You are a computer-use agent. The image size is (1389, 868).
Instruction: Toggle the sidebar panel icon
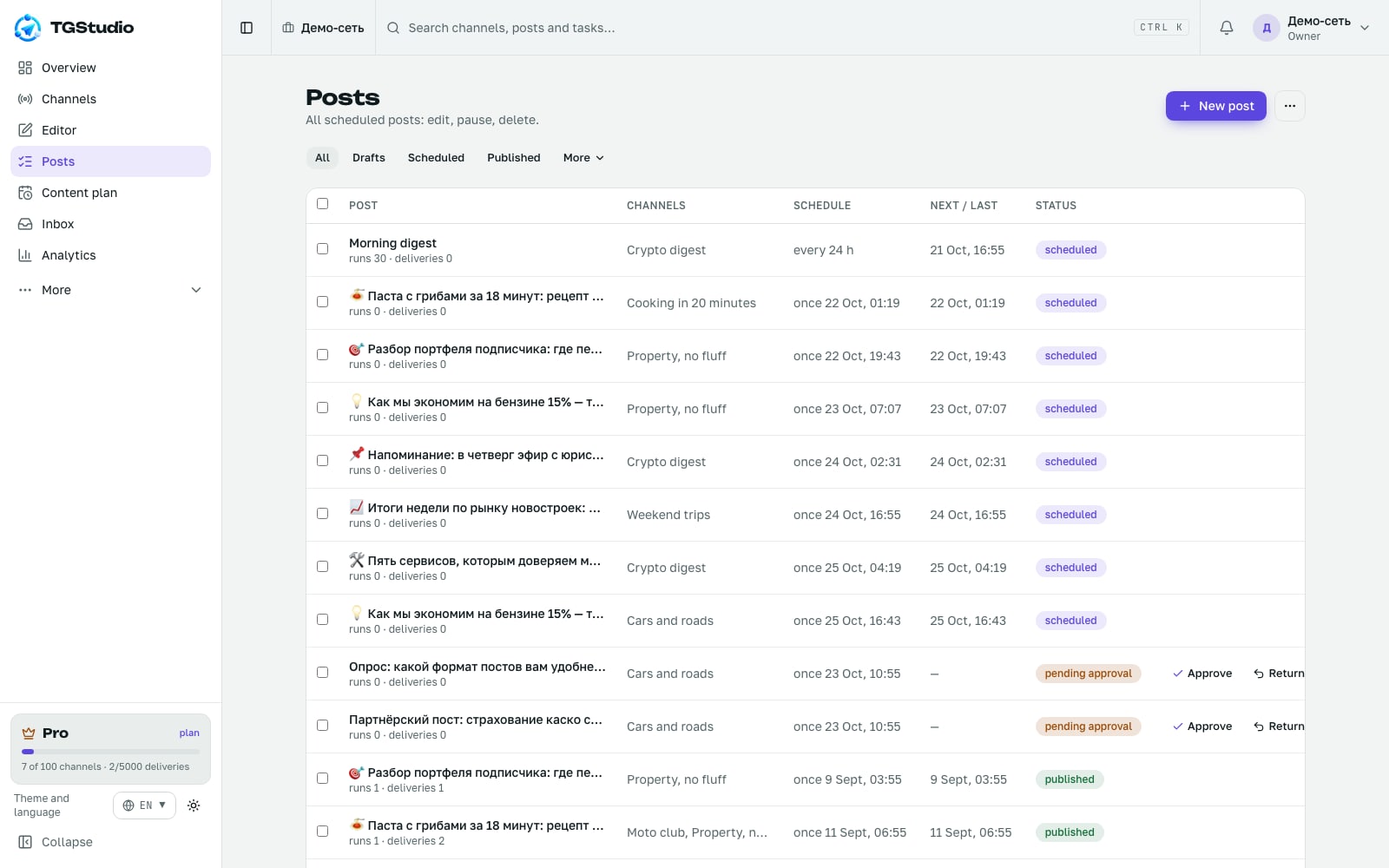[247, 28]
